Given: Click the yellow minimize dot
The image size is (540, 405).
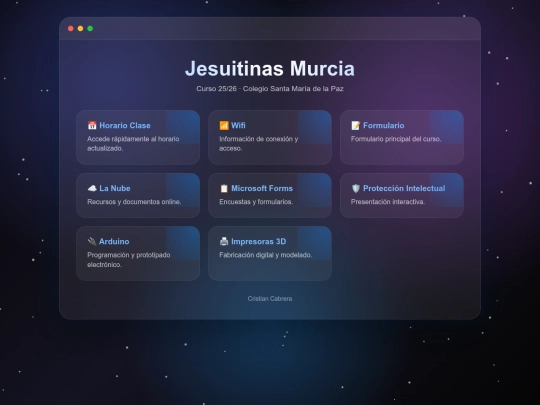Looking at the screenshot, I should [80, 29].
